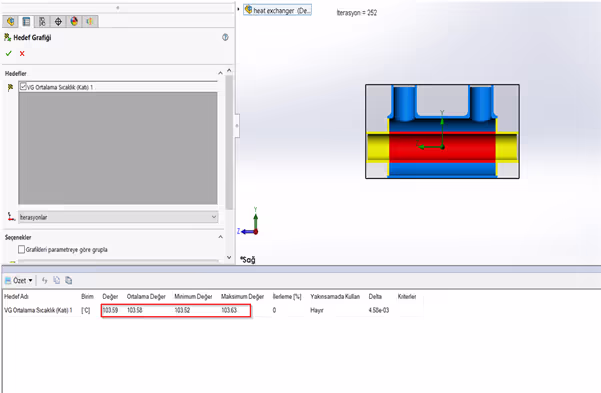
Task: Click the İlerleme [%] column header
Action: (287, 296)
